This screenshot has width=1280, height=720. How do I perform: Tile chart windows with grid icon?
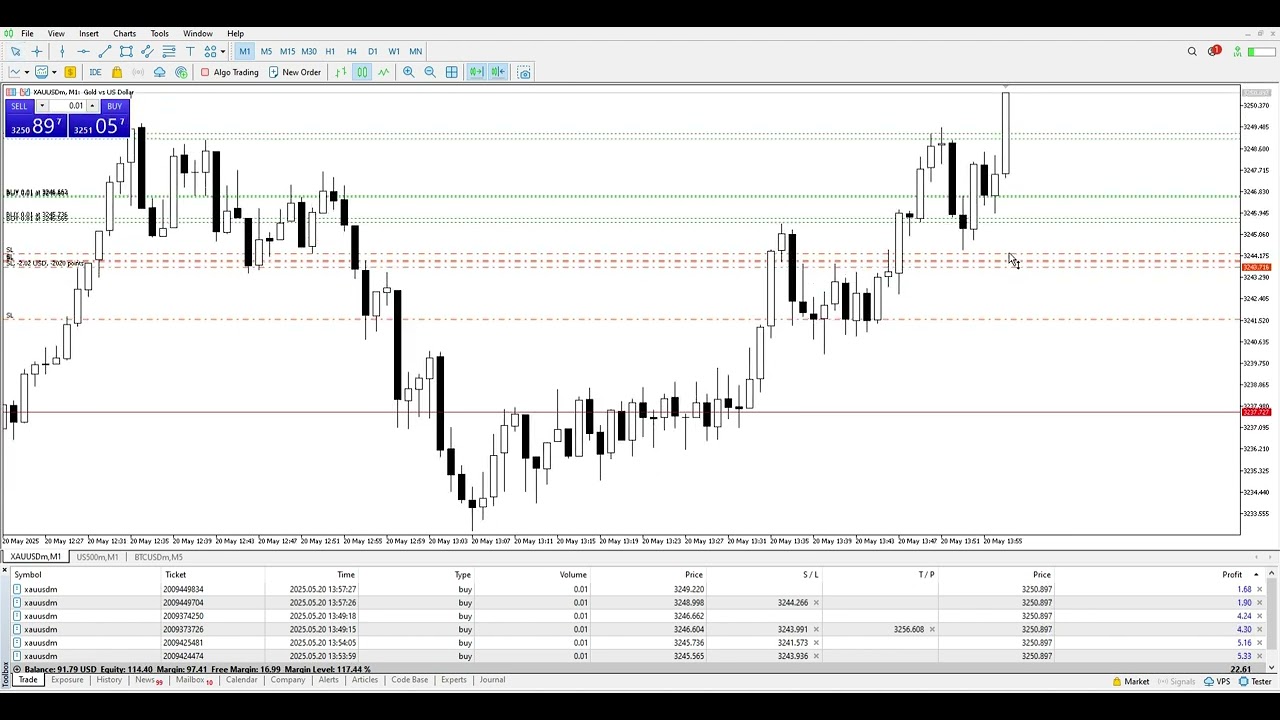(x=452, y=72)
